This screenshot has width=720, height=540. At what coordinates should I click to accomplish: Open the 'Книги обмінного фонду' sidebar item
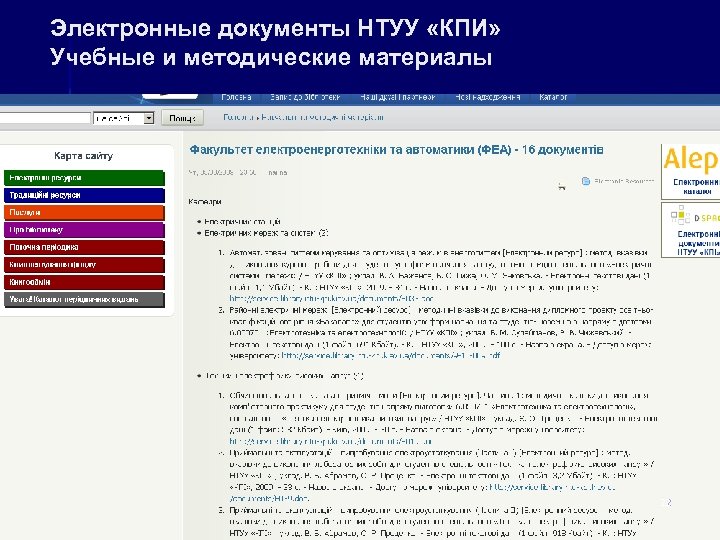pos(84,264)
